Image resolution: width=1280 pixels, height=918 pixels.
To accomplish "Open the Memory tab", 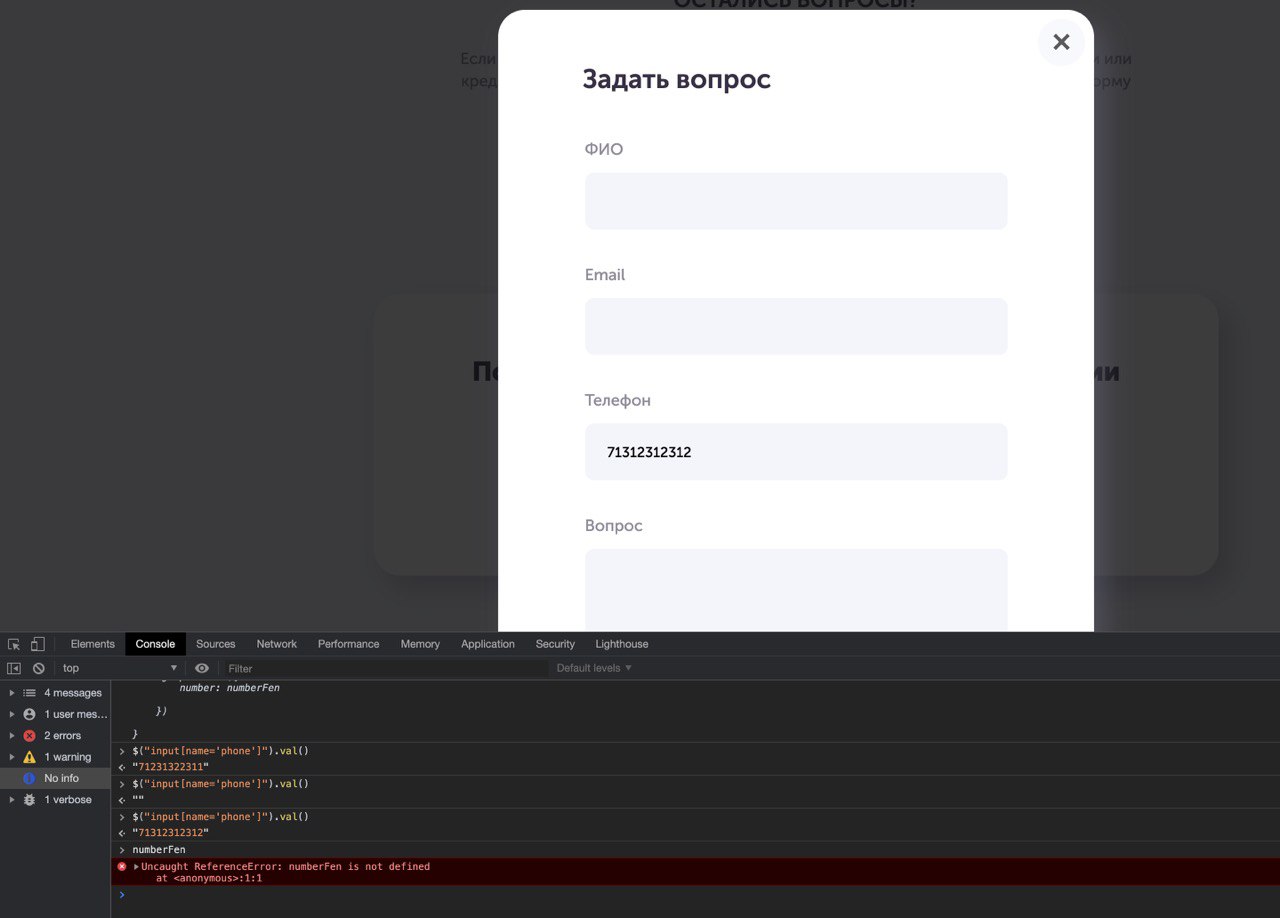I will [x=420, y=644].
